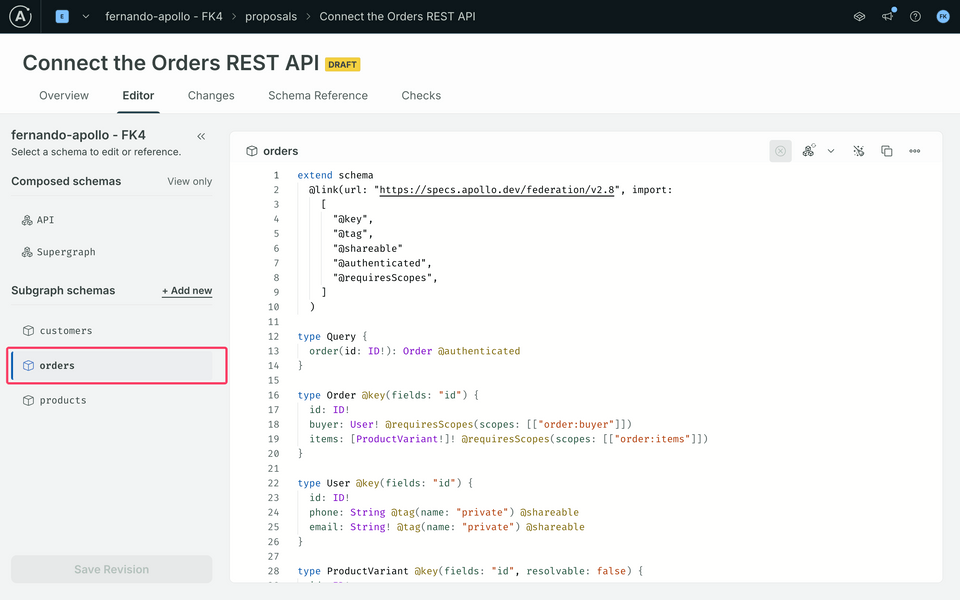Add a new subgraph schema

coord(187,291)
